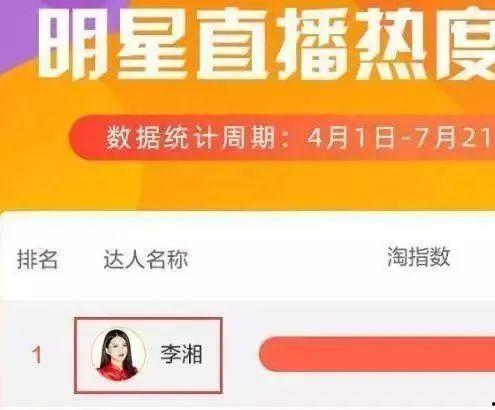Image resolution: width=495 pixels, height=410 pixels.
Task: Click the orange banner below the date pill
Action: coord(247,185)
